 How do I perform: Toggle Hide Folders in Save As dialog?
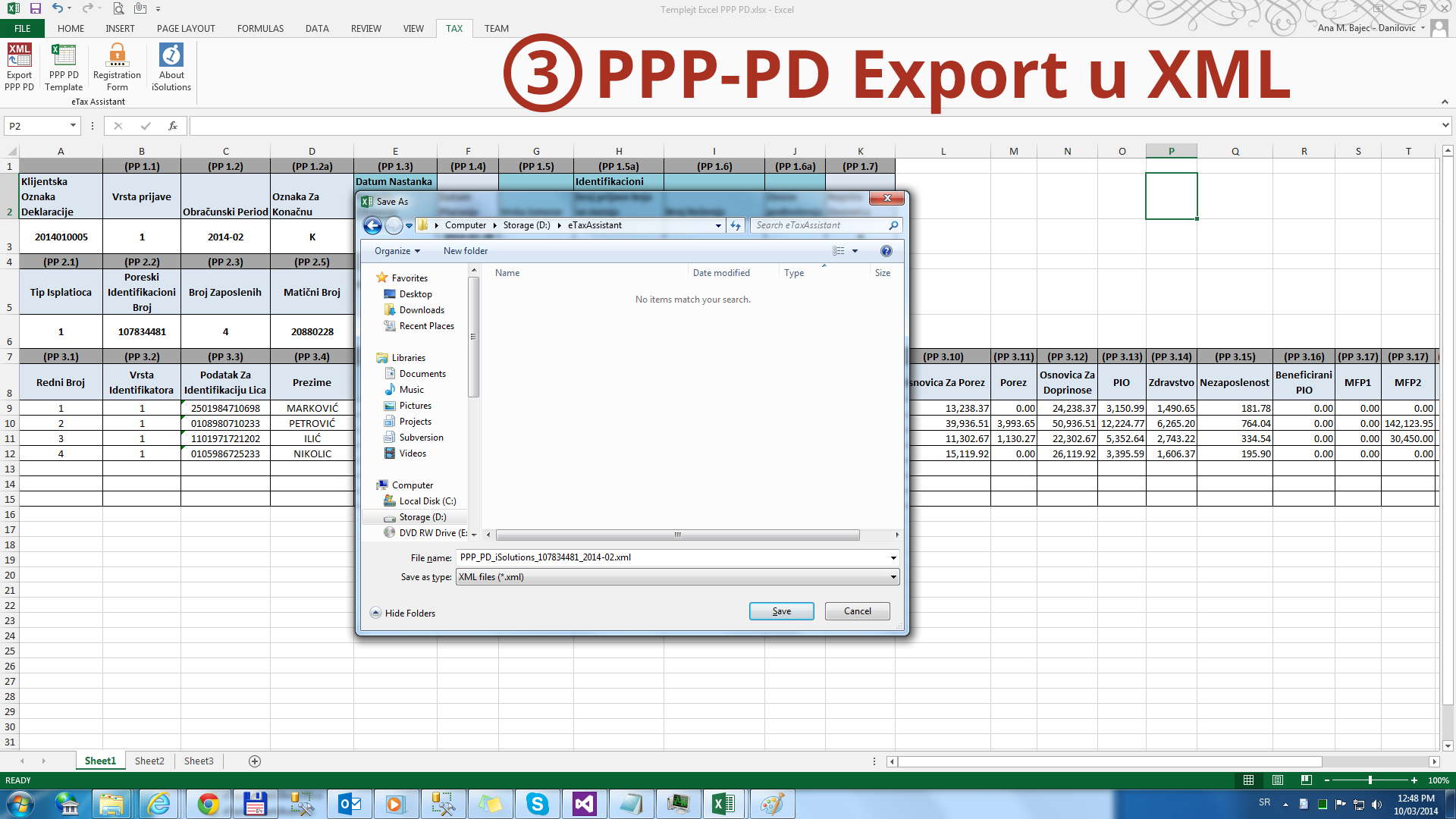tap(403, 613)
